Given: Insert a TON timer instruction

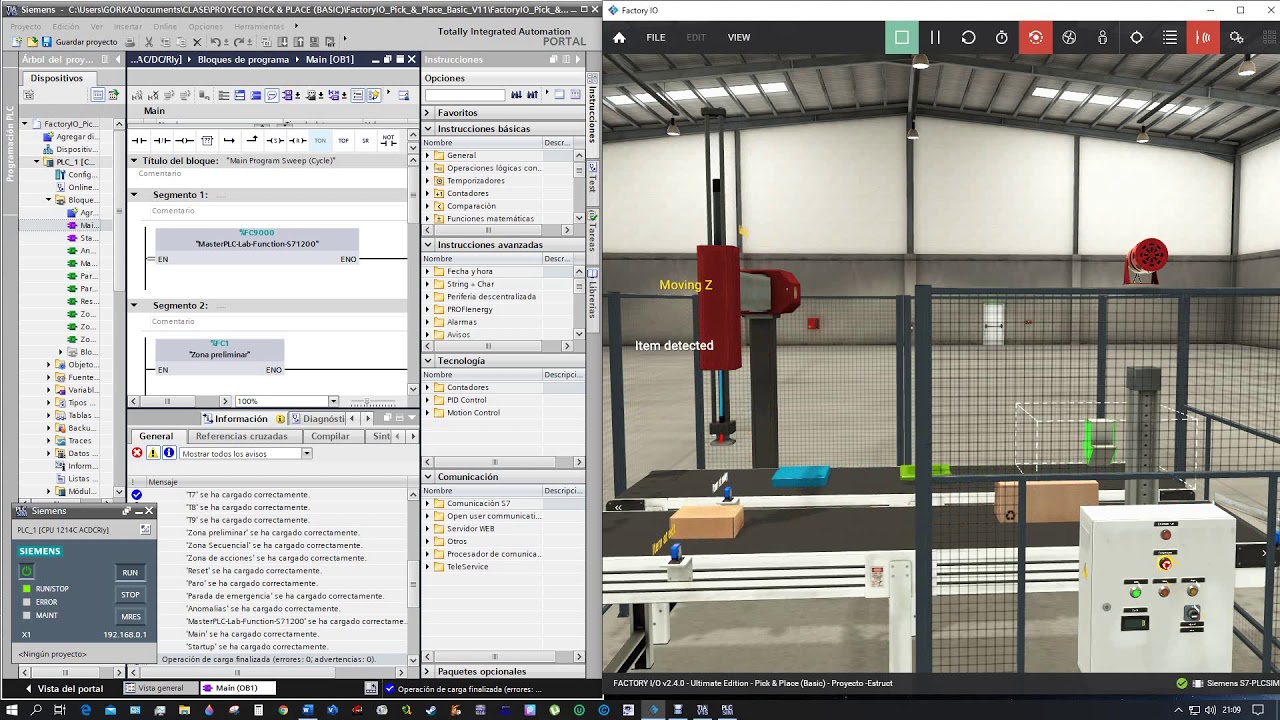Looking at the screenshot, I should tap(320, 140).
